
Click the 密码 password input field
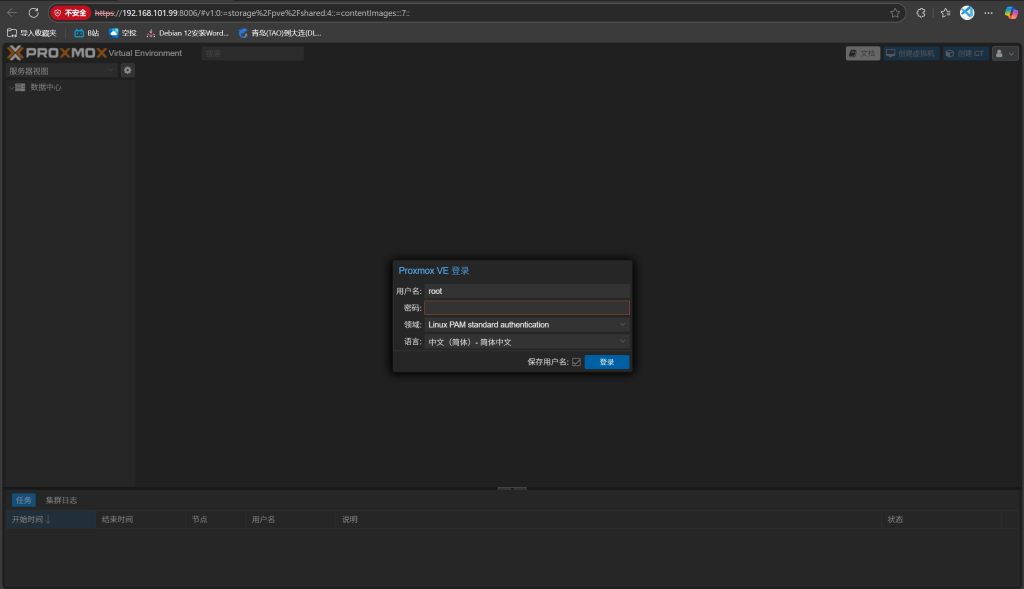[x=527, y=308]
